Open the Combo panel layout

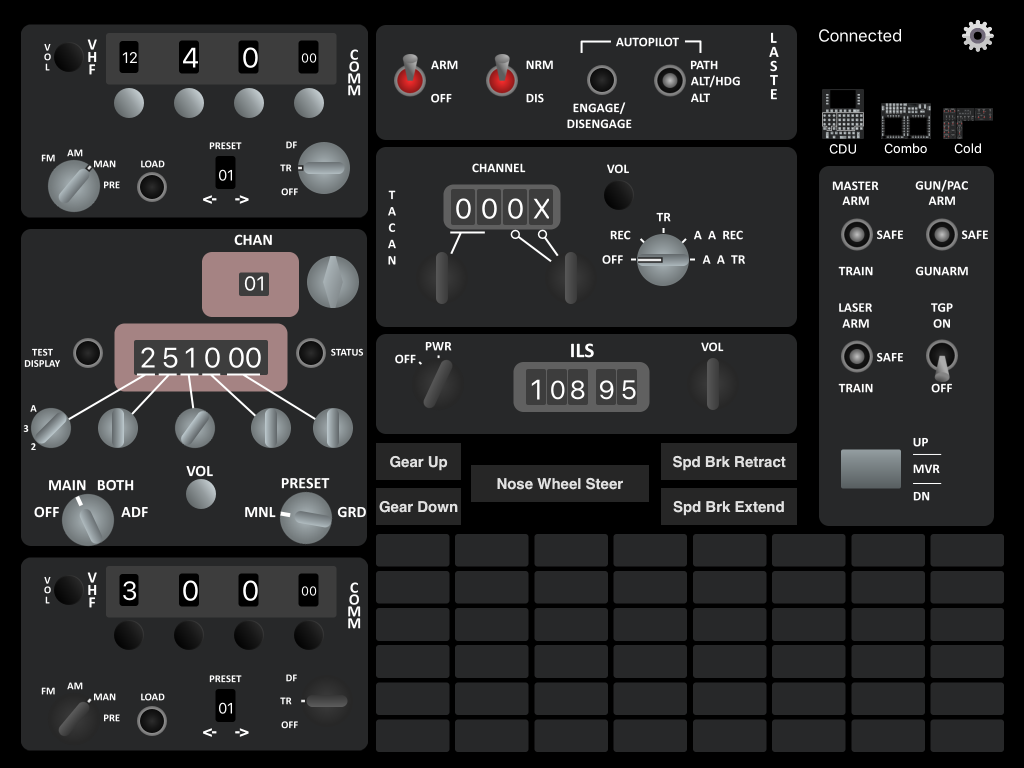point(905,120)
